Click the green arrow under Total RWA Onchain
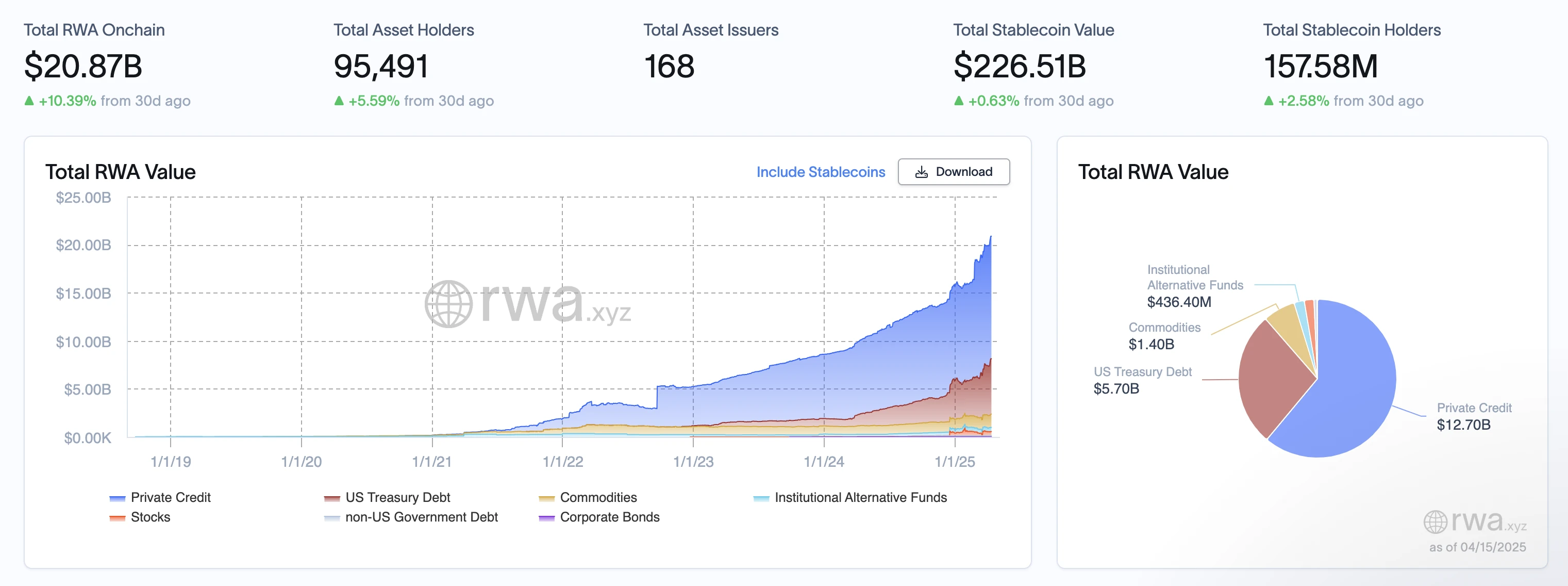1568x586 pixels. (29, 101)
